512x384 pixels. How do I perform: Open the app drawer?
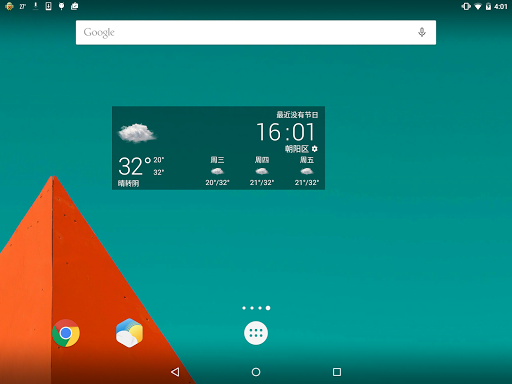pyautogui.click(x=256, y=333)
